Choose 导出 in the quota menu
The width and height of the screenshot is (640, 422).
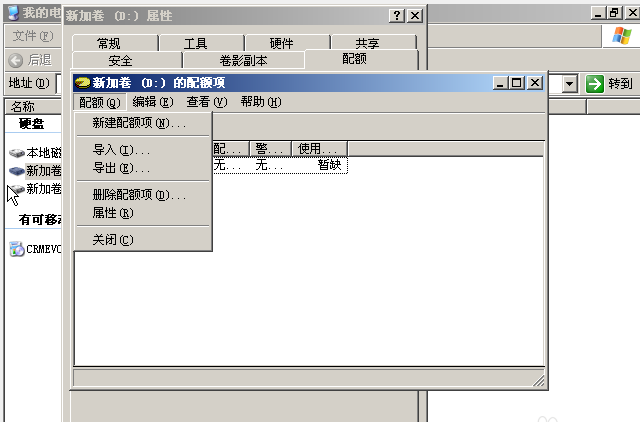[121, 167]
